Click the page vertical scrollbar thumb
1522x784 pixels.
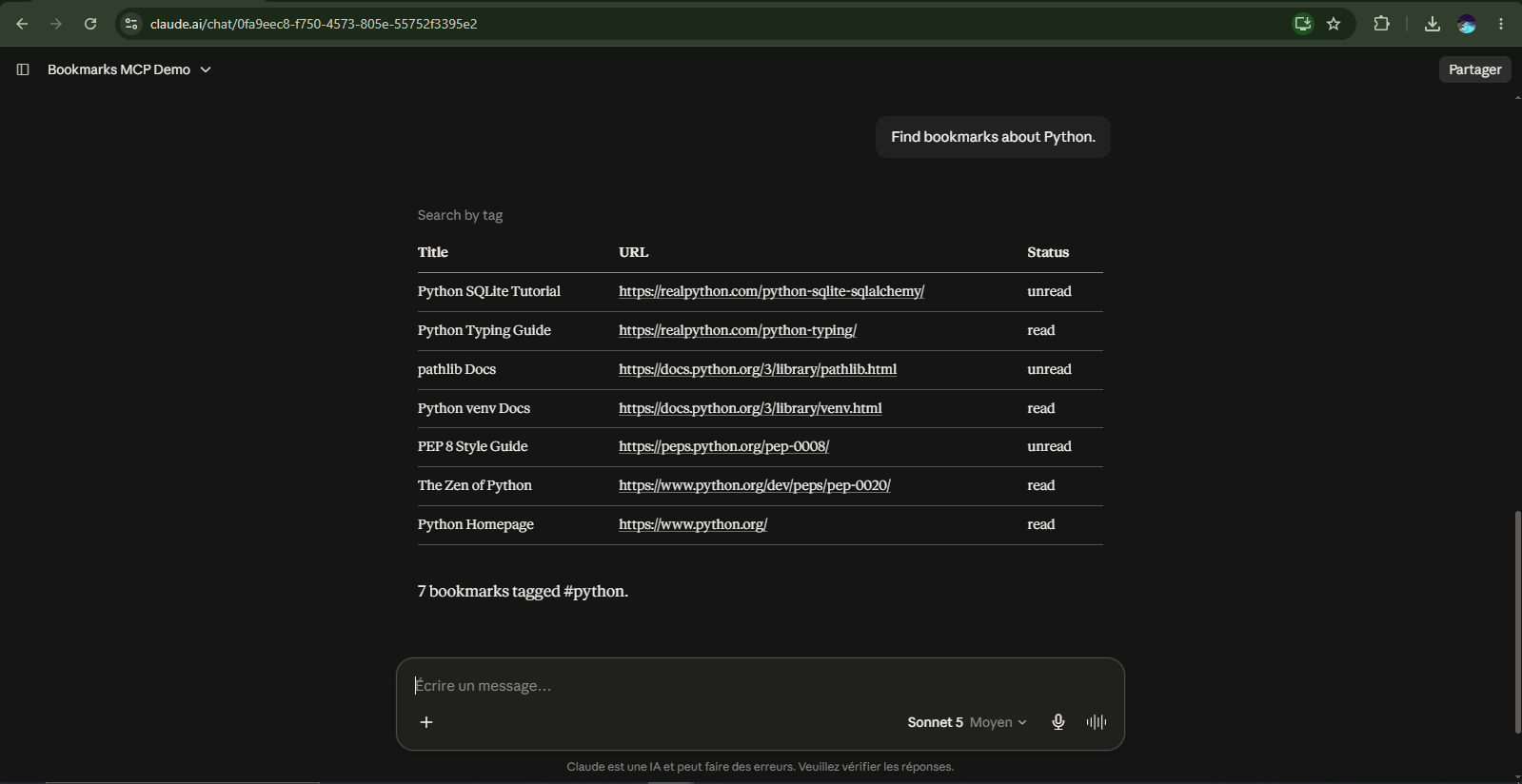[x=1517, y=622]
